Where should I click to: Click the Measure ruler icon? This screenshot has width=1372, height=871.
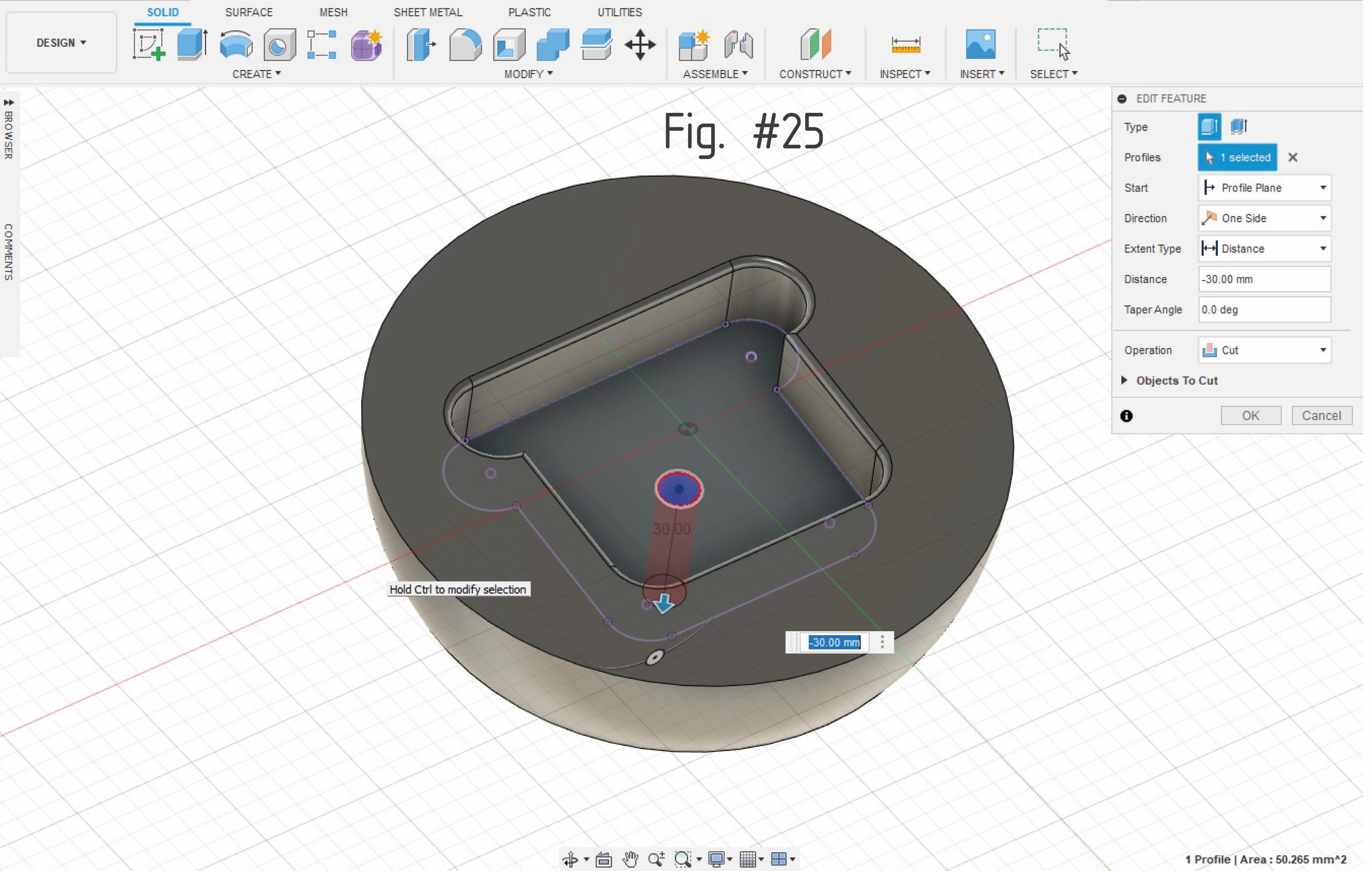[906, 44]
